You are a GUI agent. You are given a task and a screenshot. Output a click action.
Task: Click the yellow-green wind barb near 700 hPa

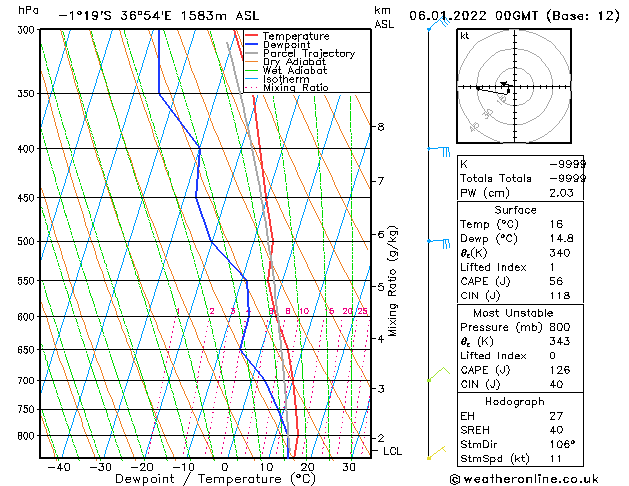(437, 374)
